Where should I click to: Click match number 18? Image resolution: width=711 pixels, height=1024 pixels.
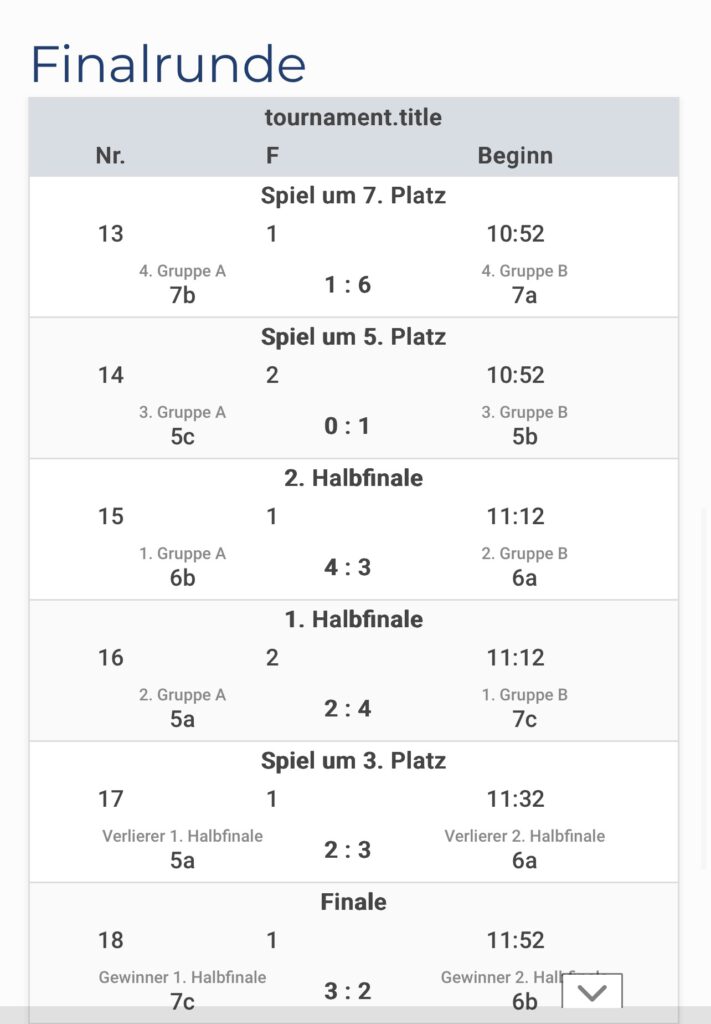(x=110, y=940)
